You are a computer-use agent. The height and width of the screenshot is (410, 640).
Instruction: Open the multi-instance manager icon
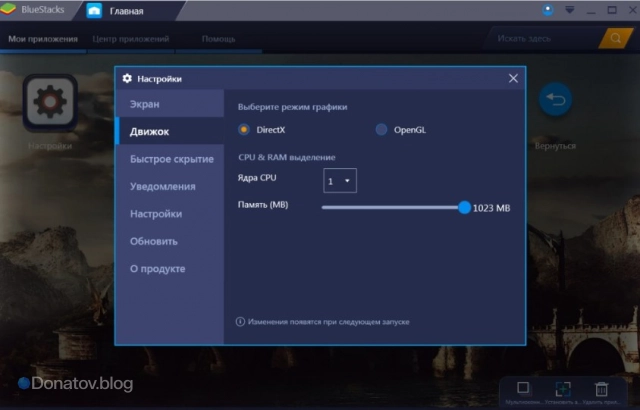click(523, 388)
